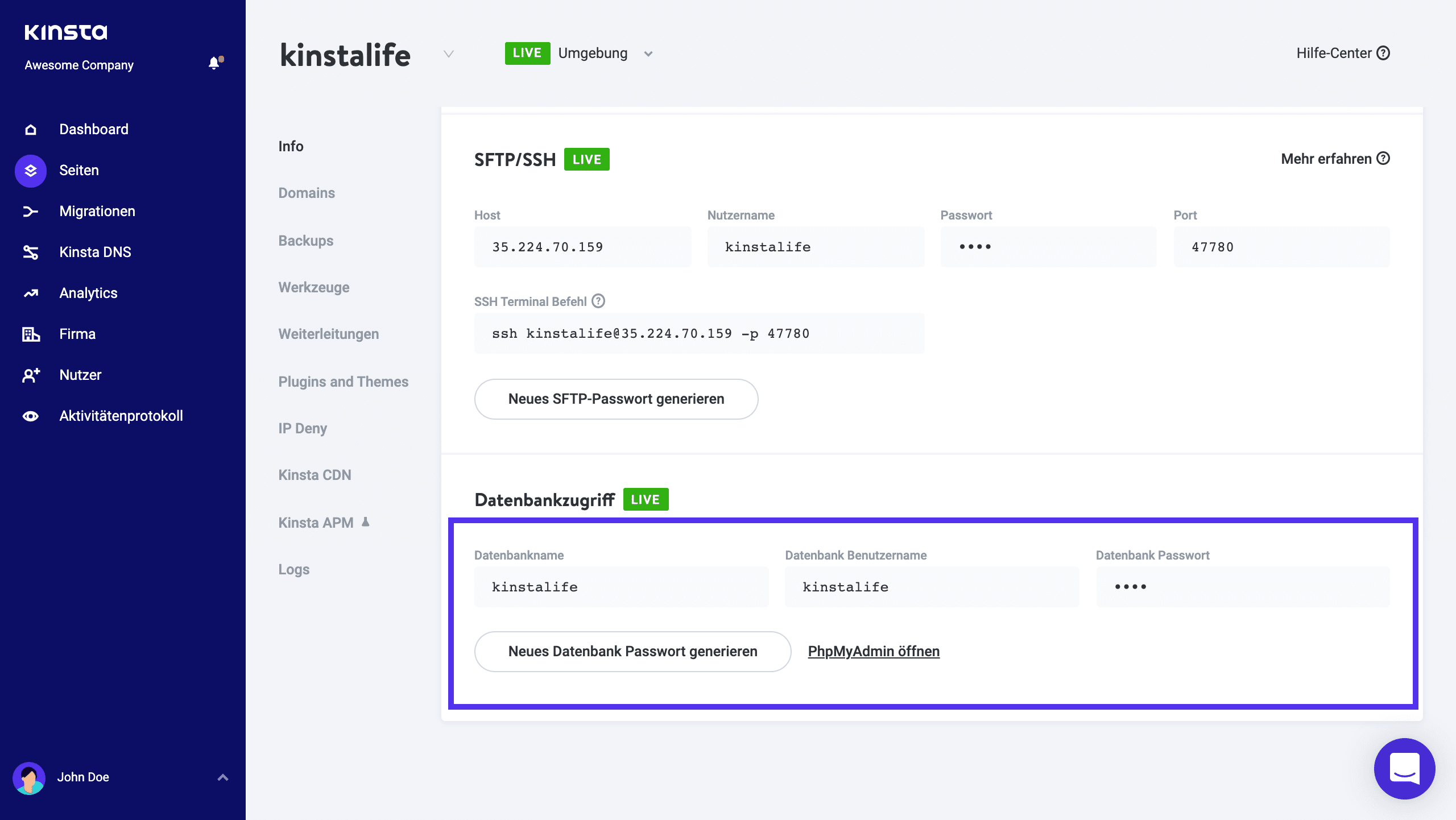The height and width of the screenshot is (820, 1456).
Task: Click inside the Host address field
Action: [582, 246]
